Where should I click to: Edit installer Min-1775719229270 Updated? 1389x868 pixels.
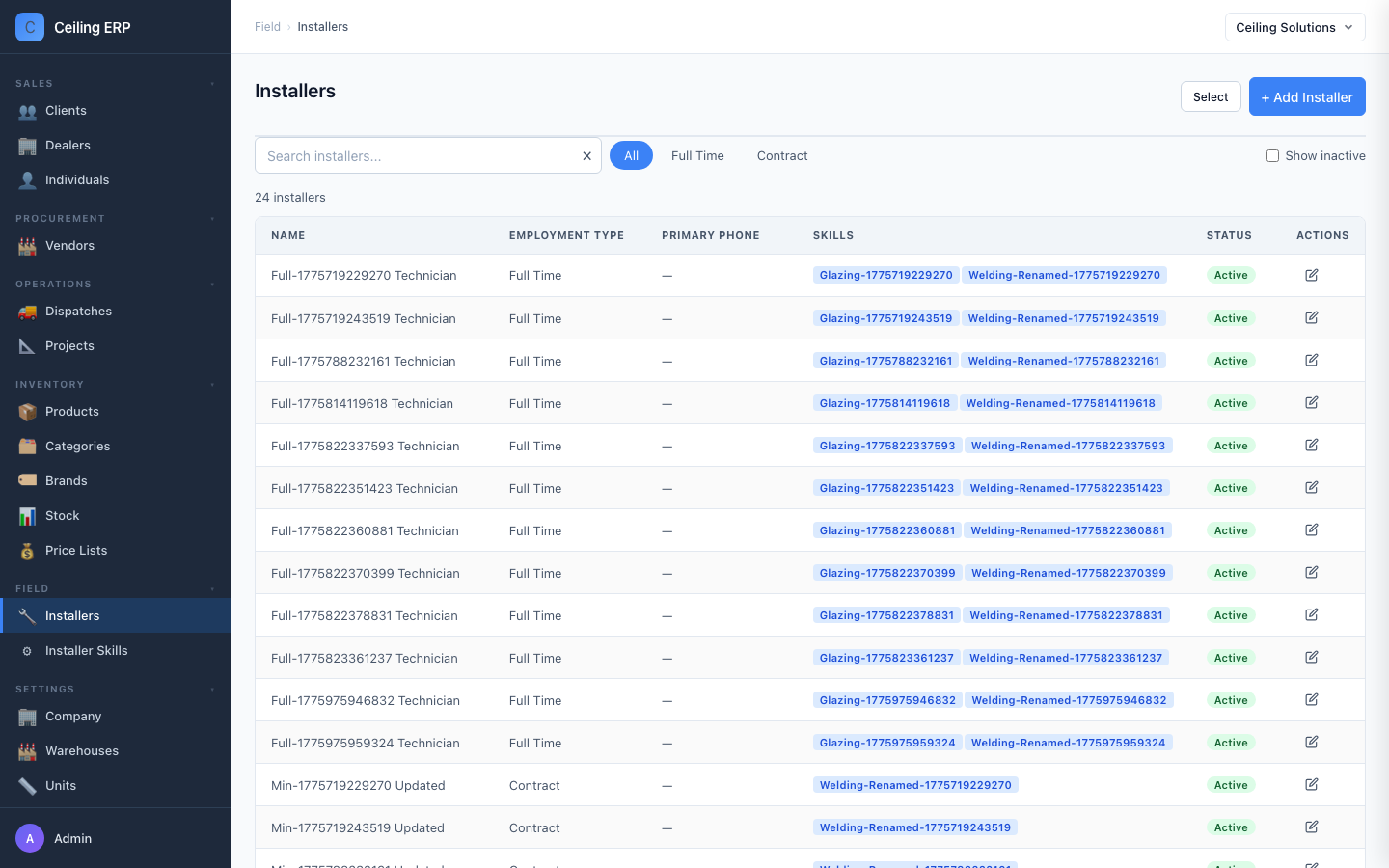point(1312,784)
